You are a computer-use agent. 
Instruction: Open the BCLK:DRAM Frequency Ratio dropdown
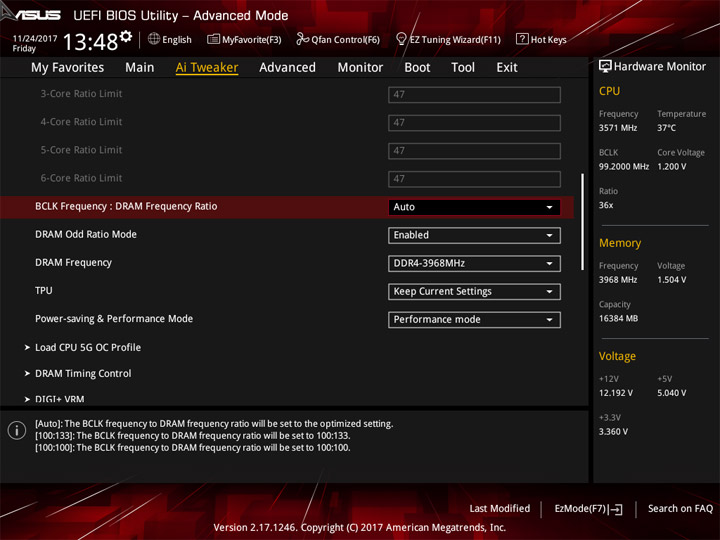[x=474, y=207]
